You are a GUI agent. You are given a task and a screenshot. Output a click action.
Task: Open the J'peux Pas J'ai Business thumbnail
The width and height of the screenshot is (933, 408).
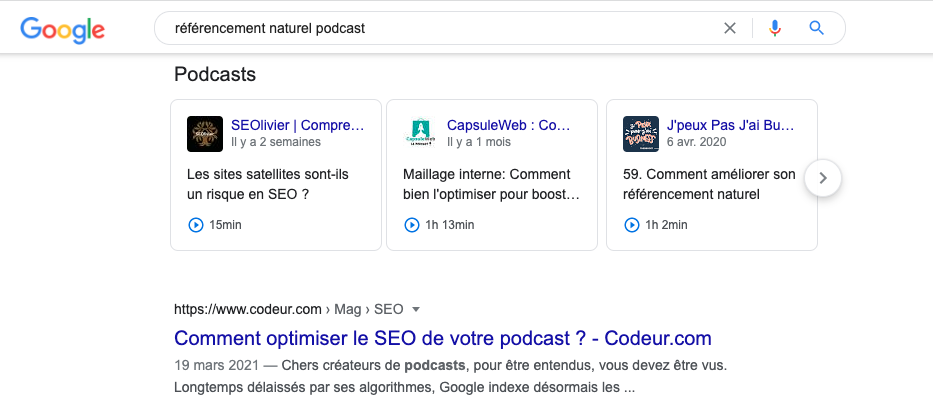pyautogui.click(x=641, y=134)
